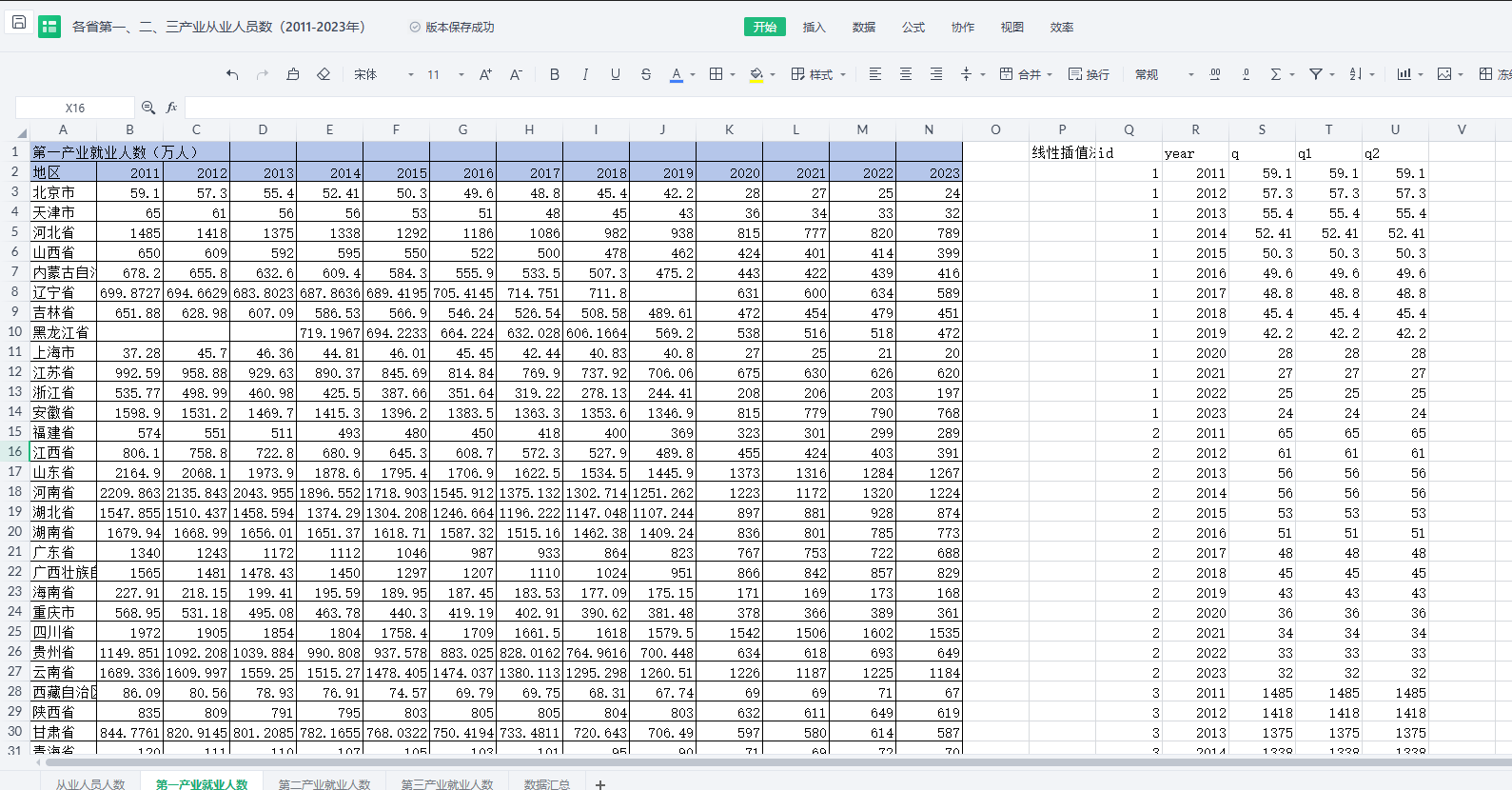Open the 插入 tab

pyautogui.click(x=815, y=27)
